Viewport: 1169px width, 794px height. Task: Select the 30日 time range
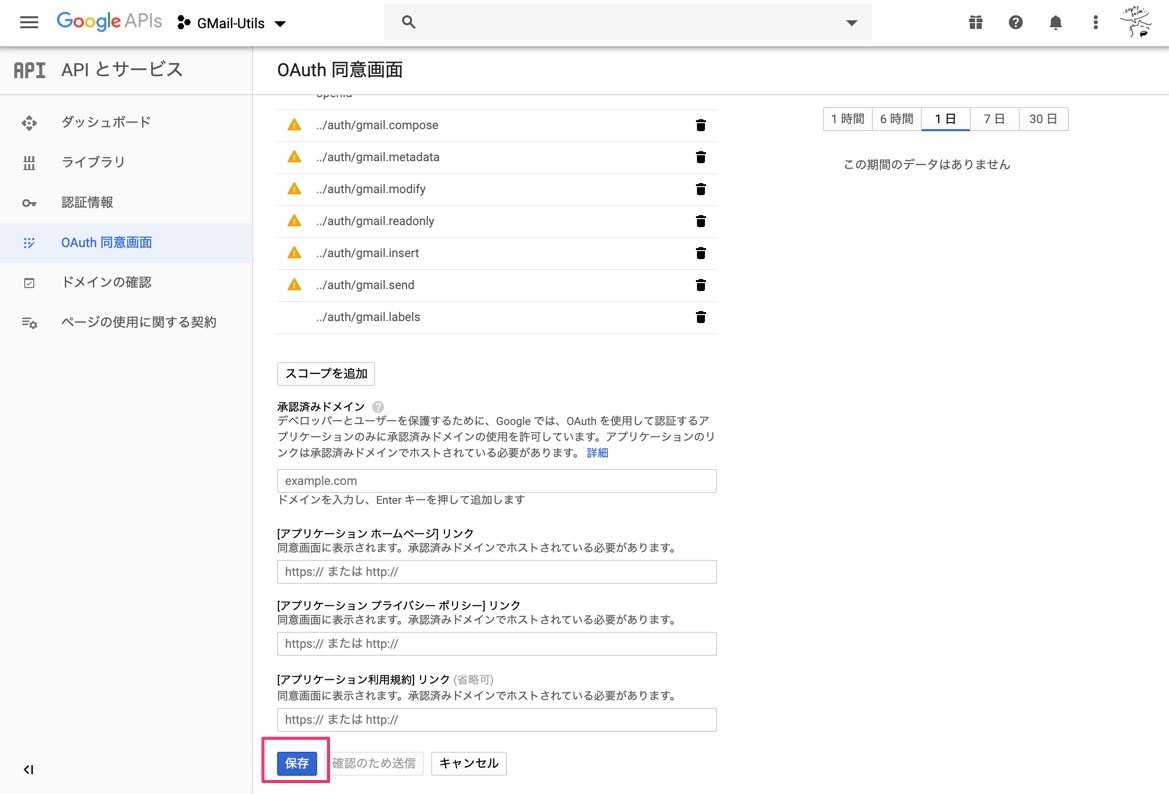1043,118
